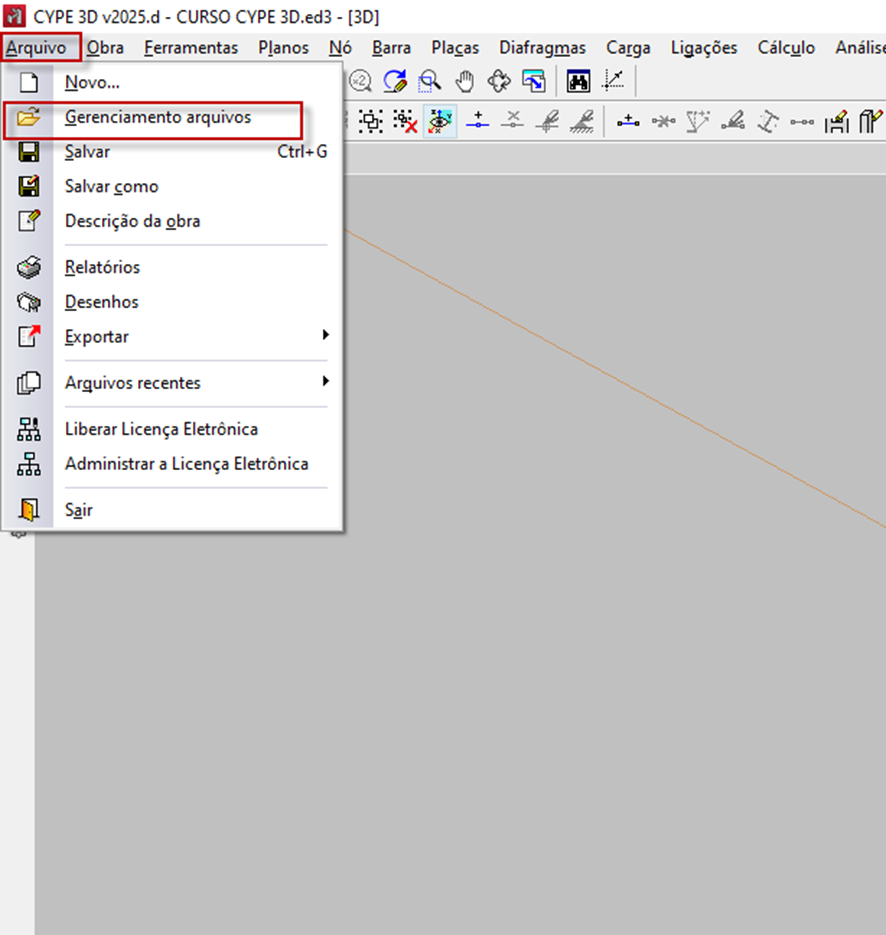Click the pencil over two-node bar icon
This screenshot has height=935, width=886.
pyautogui.click(x=733, y=121)
